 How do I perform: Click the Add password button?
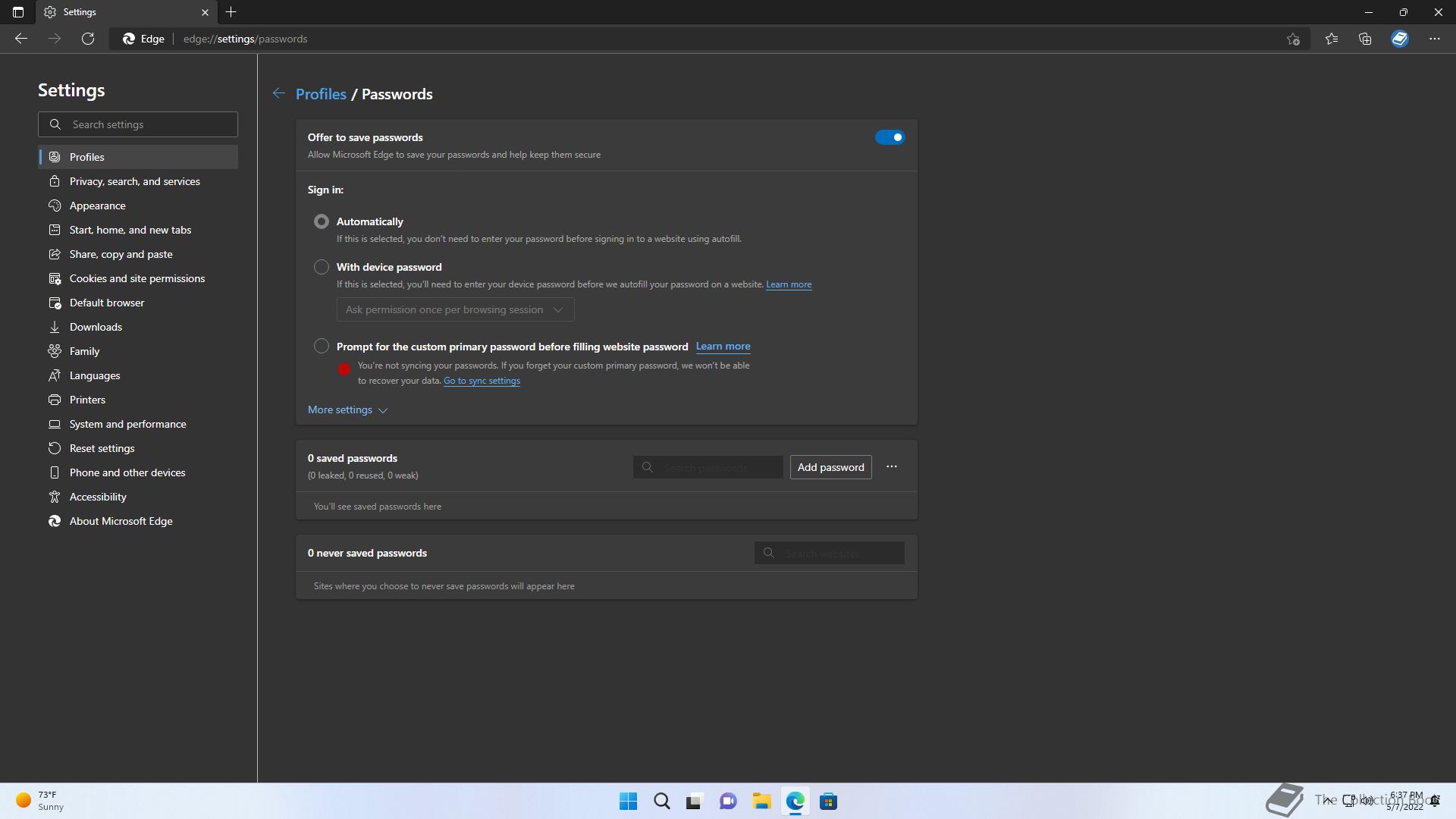pyautogui.click(x=830, y=467)
